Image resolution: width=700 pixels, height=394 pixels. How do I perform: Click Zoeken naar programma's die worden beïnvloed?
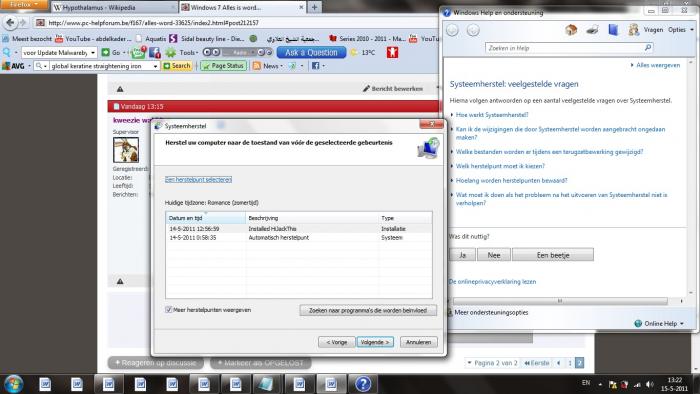point(368,310)
